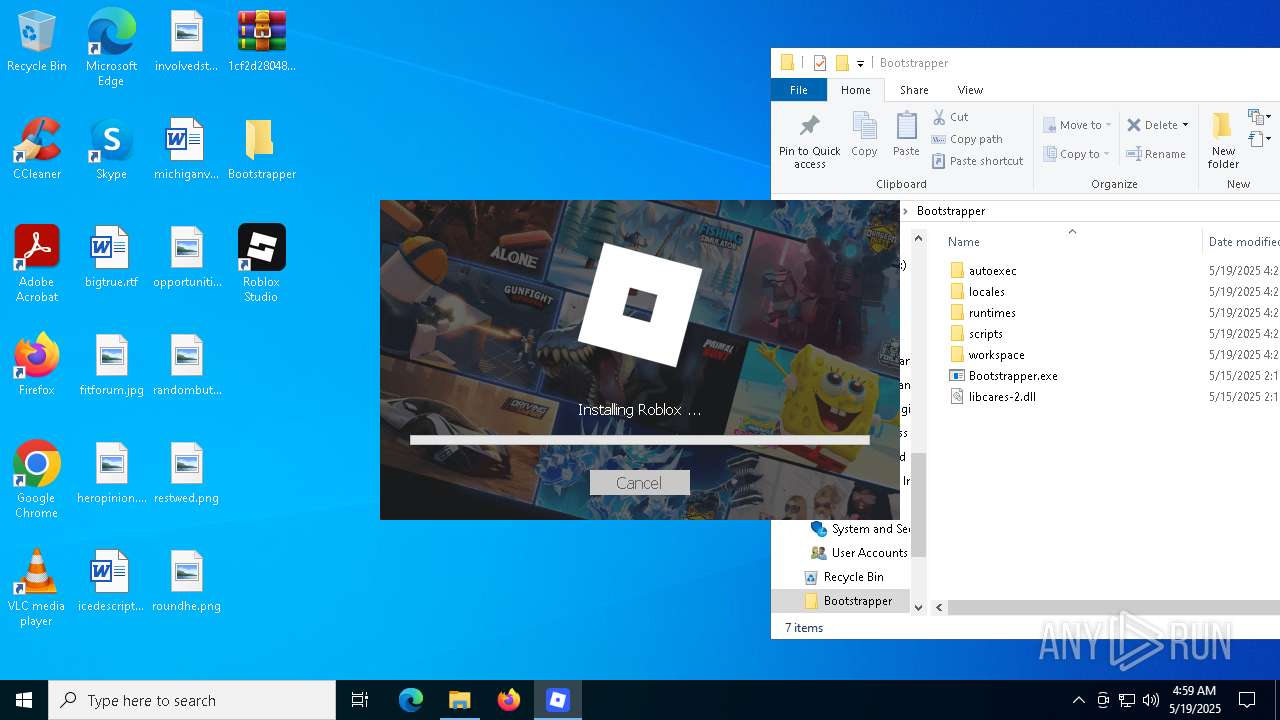Open the workspace folder in Explorer
This screenshot has width=1280, height=720.
(x=986, y=355)
